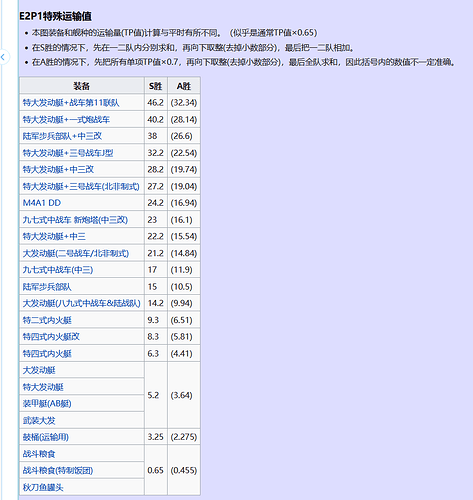Image resolution: width=473 pixels, height=500 pixels.
Task: Open the standalone 特大发动艇 link
Action: click(x=43, y=387)
